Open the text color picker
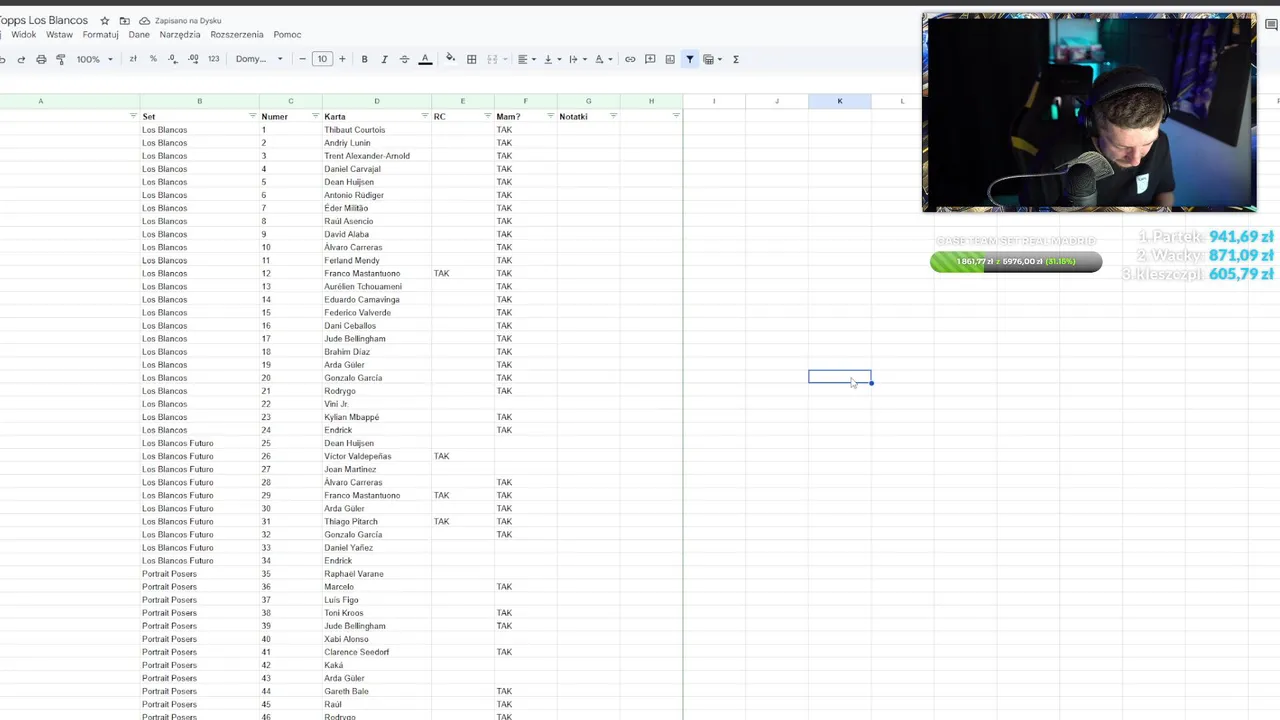Viewport: 1280px width, 720px height. coord(425,59)
